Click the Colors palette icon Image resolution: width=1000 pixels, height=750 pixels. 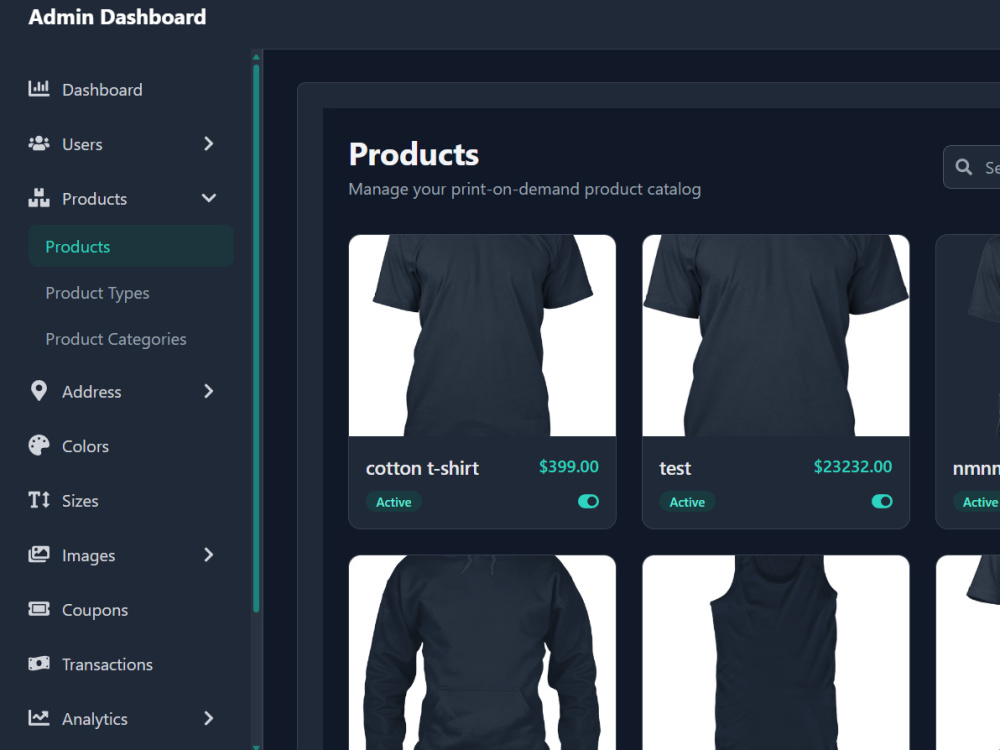click(39, 445)
